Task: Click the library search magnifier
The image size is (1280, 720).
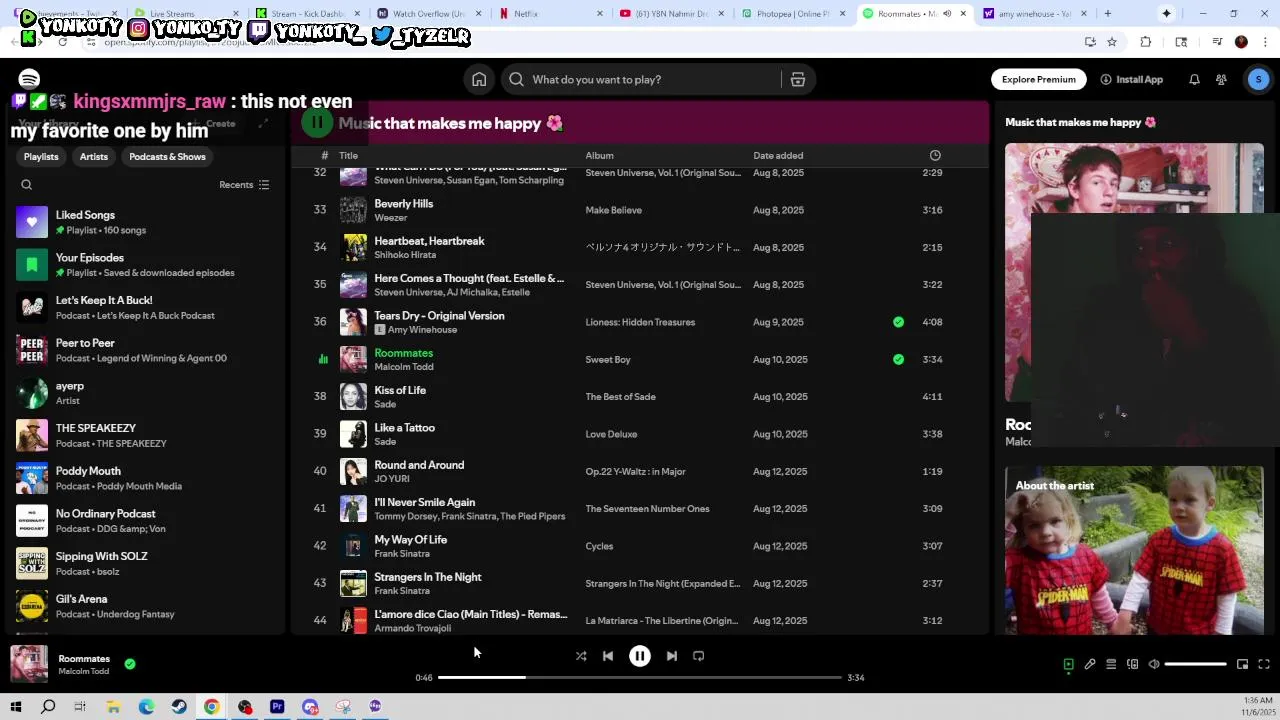Action: pos(27,185)
